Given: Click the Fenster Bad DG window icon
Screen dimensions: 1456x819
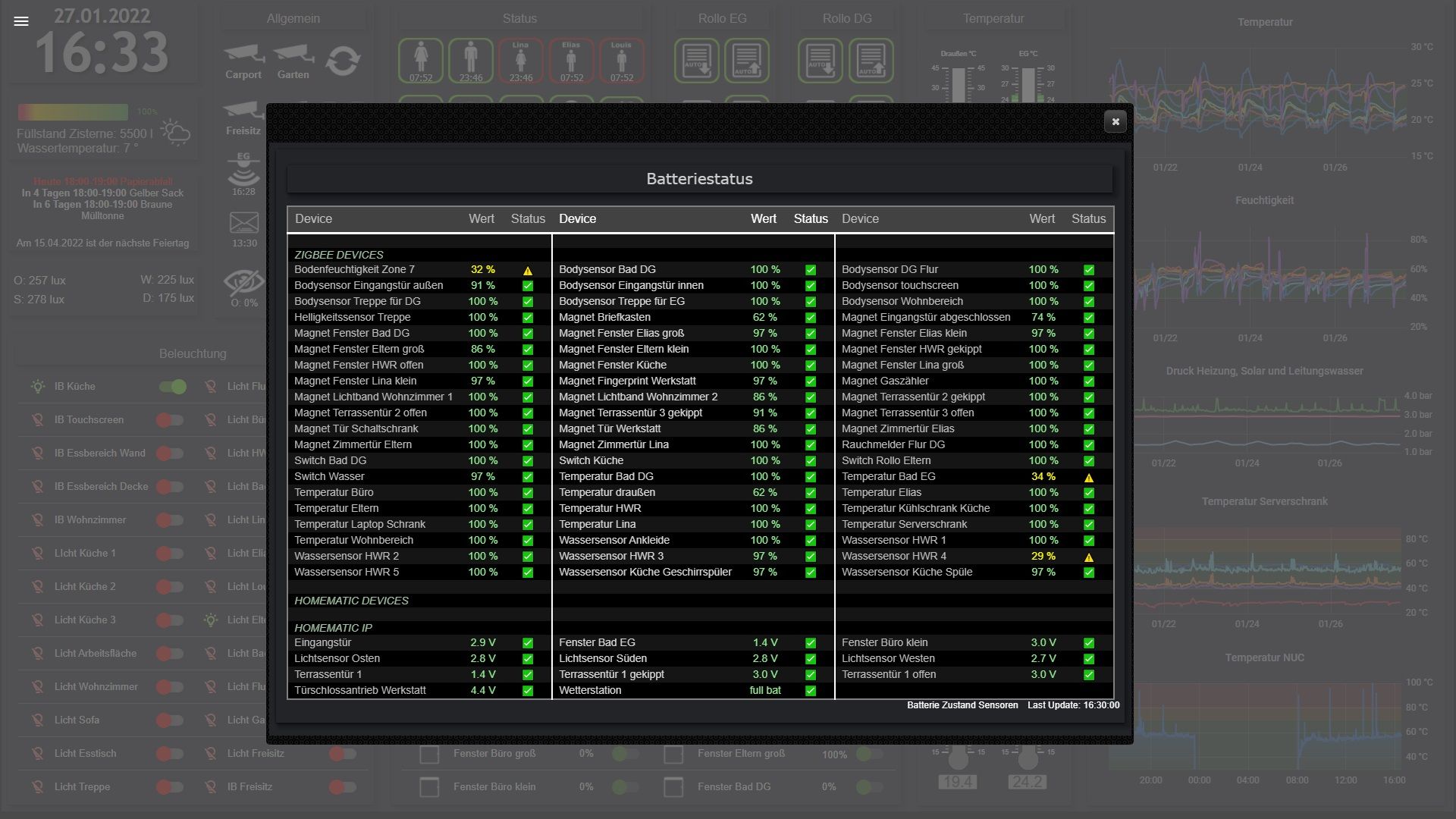Looking at the screenshot, I should pyautogui.click(x=673, y=787).
